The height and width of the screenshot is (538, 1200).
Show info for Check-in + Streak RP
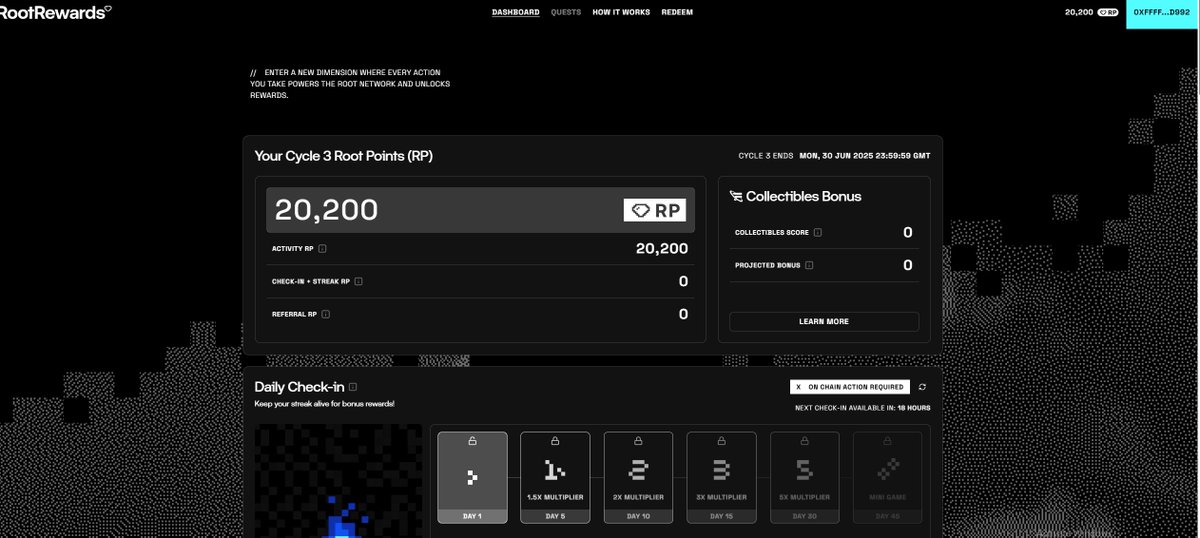pyautogui.click(x=358, y=282)
